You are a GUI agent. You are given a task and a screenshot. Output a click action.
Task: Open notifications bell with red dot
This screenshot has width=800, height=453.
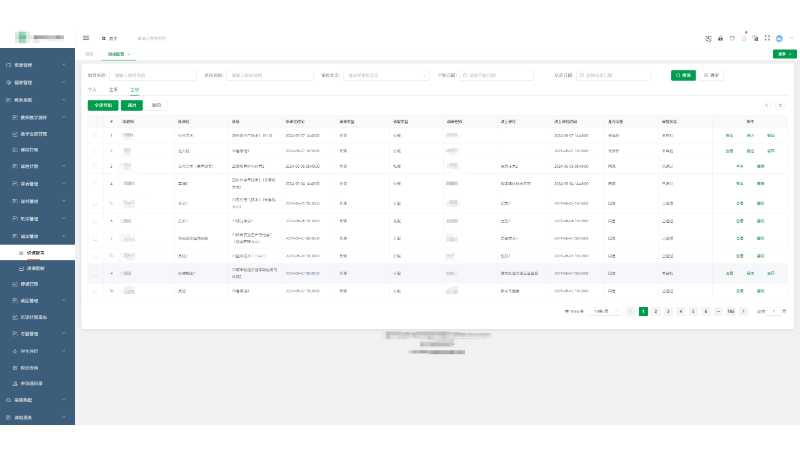744,38
